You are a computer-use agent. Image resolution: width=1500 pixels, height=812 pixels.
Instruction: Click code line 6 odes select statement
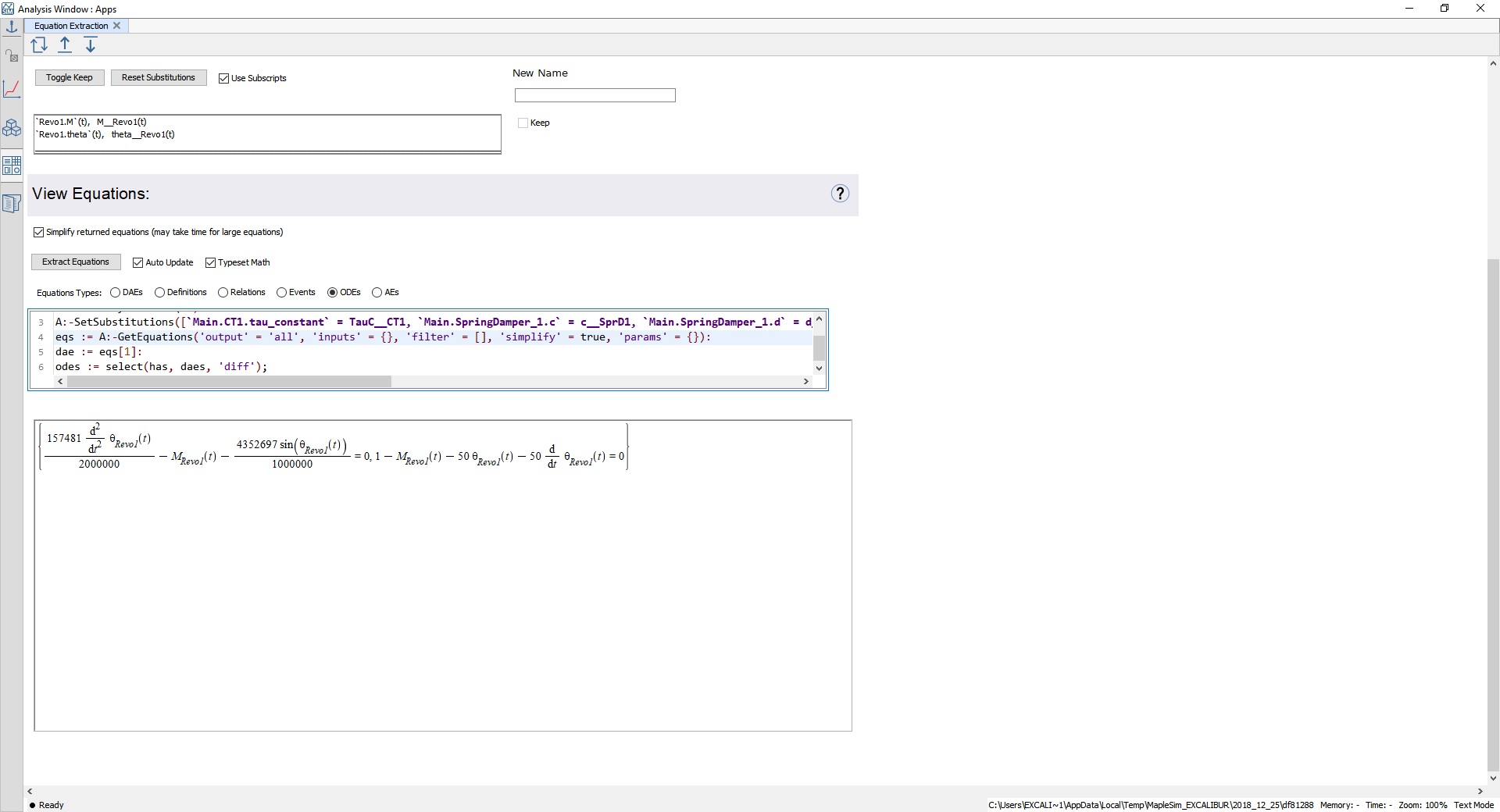[x=161, y=367]
